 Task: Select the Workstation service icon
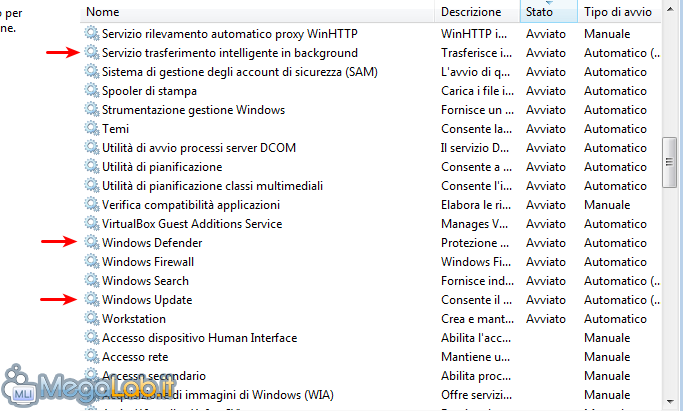92,319
